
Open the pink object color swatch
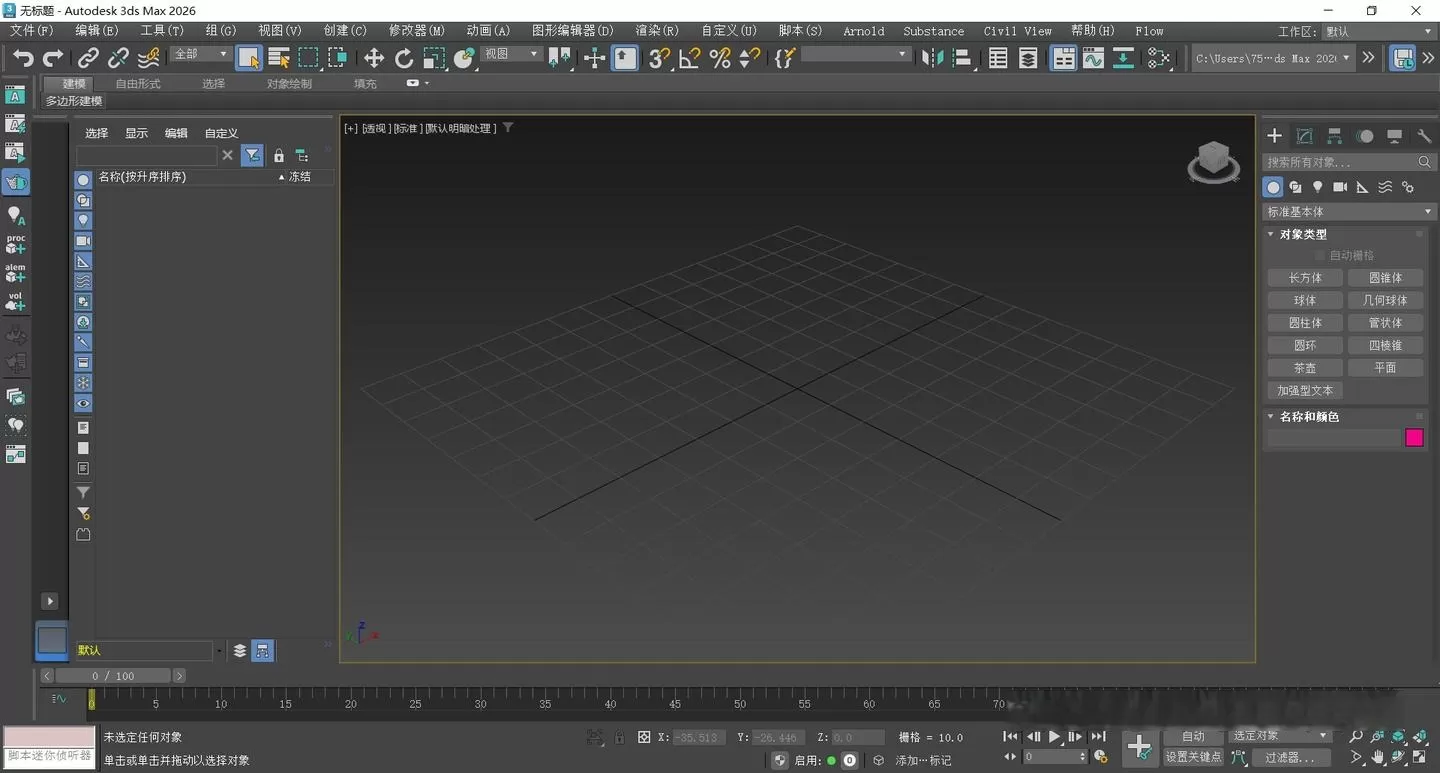point(1414,438)
